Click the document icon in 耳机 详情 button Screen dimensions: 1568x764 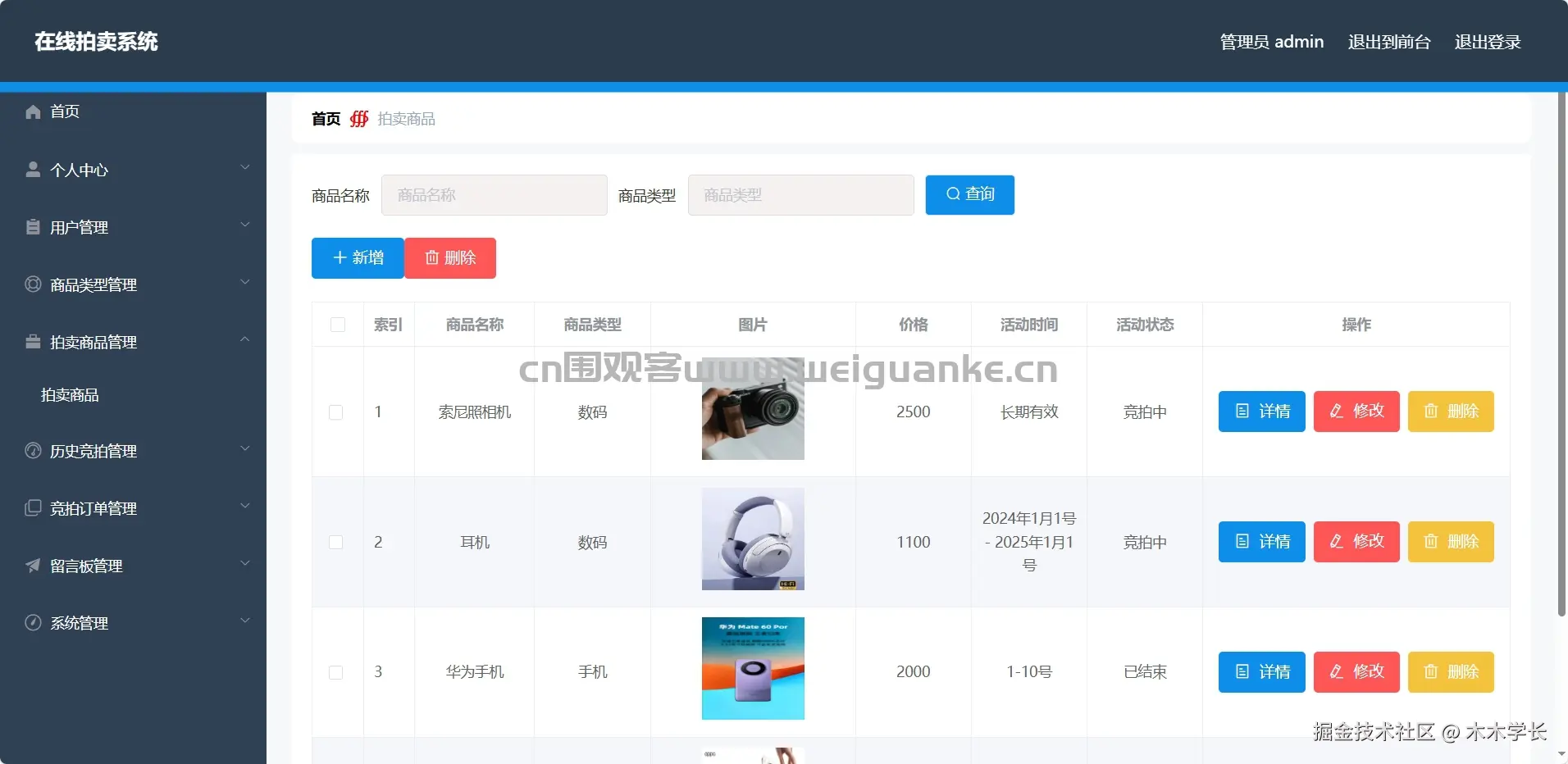(1242, 542)
